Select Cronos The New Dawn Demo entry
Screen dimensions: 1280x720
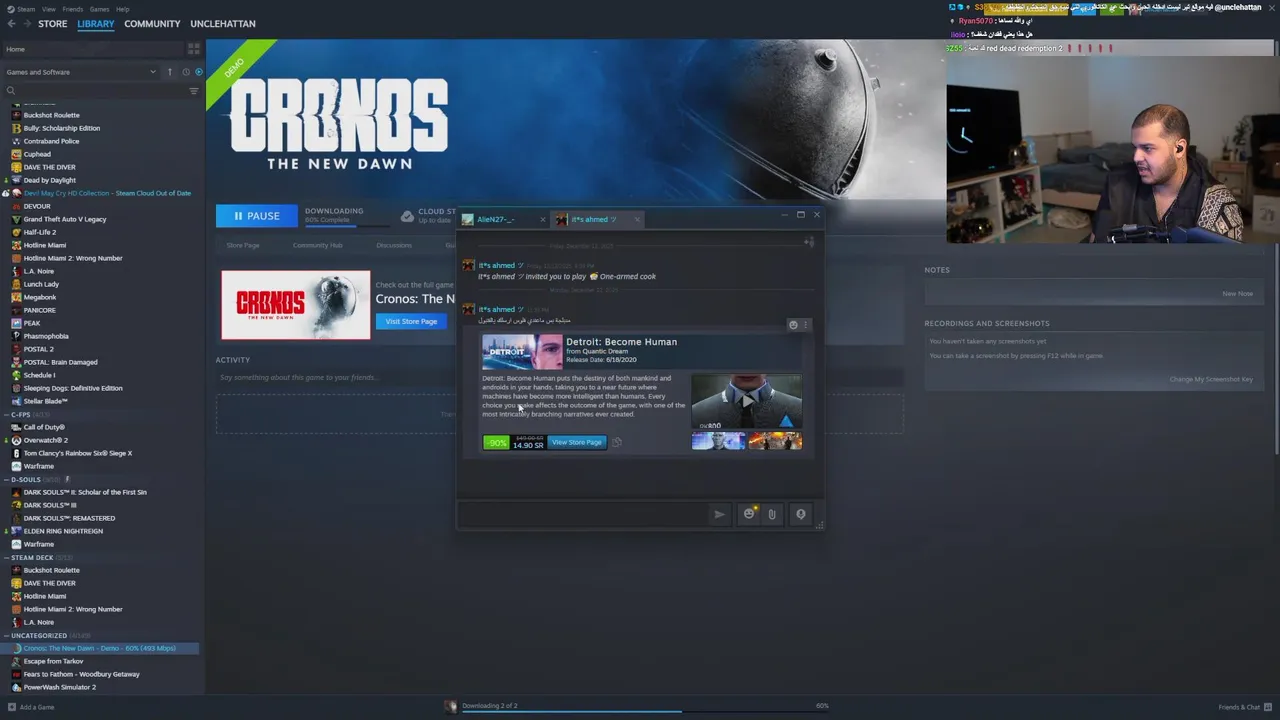100,648
